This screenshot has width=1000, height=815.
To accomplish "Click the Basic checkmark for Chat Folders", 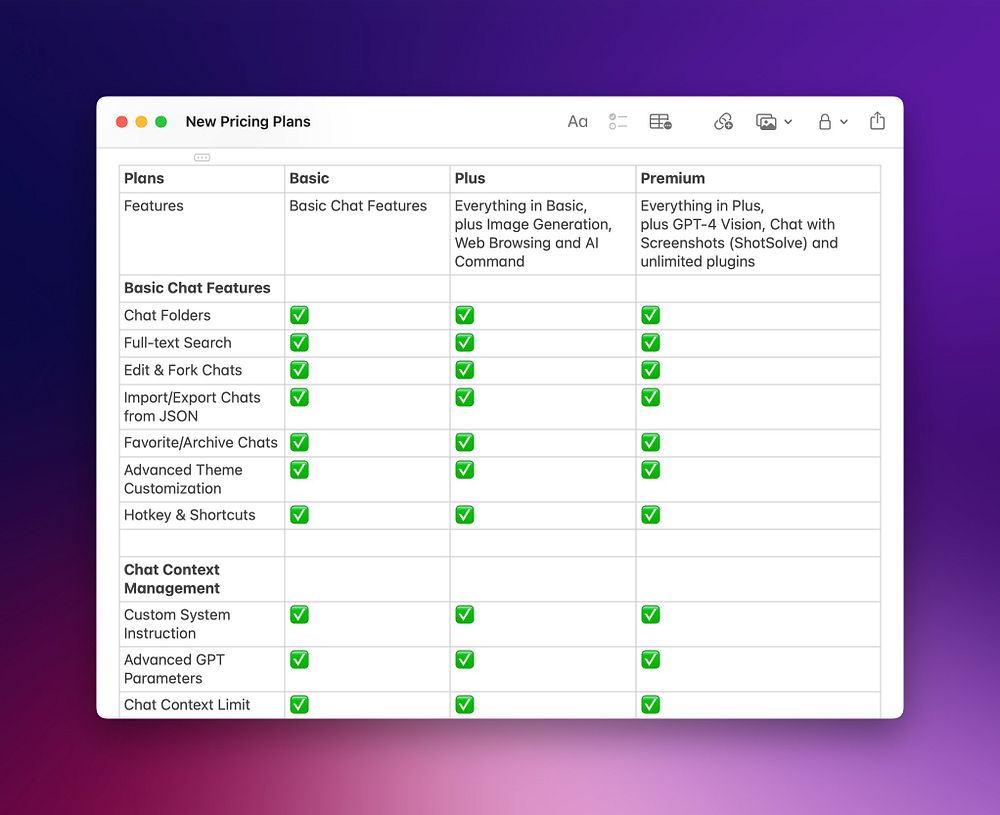I will (299, 315).
